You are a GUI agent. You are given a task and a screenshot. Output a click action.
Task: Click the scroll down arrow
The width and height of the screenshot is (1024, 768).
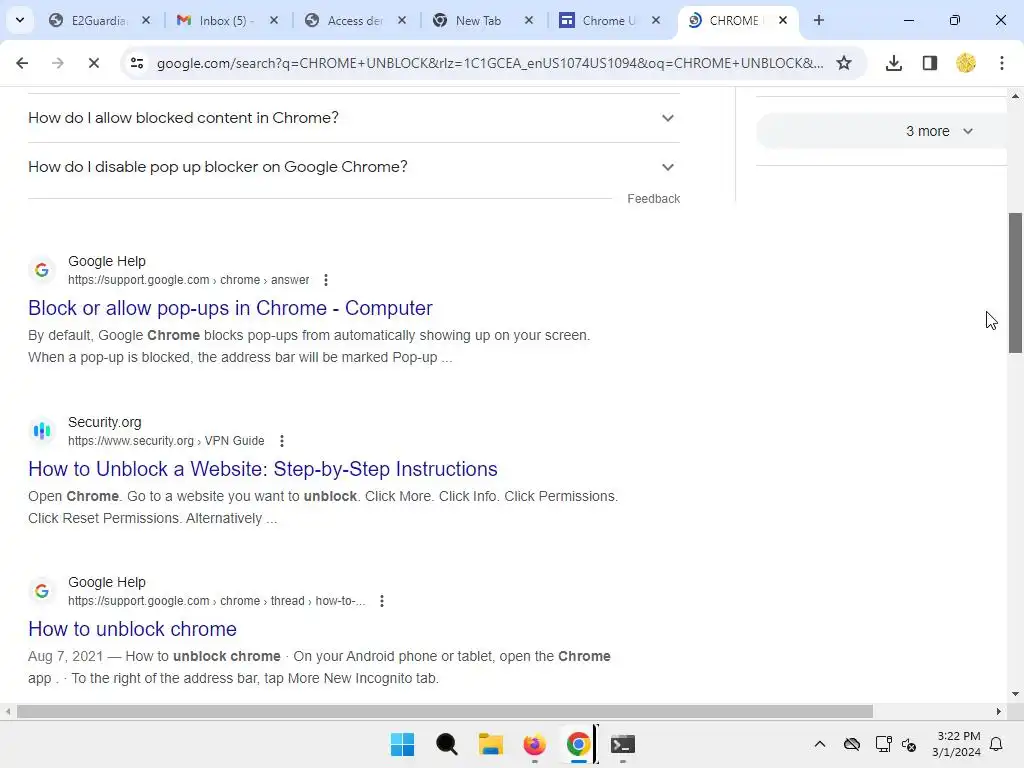tap(1016, 694)
